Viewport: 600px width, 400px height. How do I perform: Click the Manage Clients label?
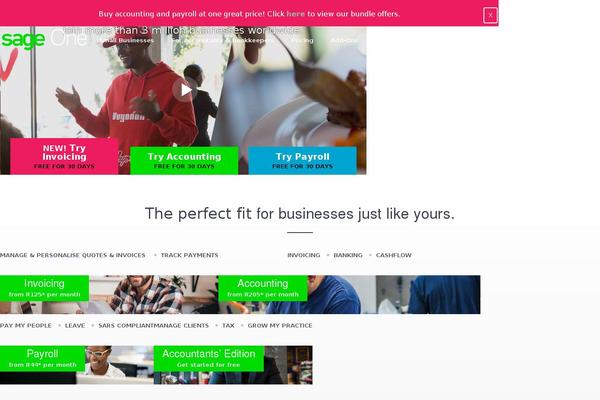pos(181,326)
